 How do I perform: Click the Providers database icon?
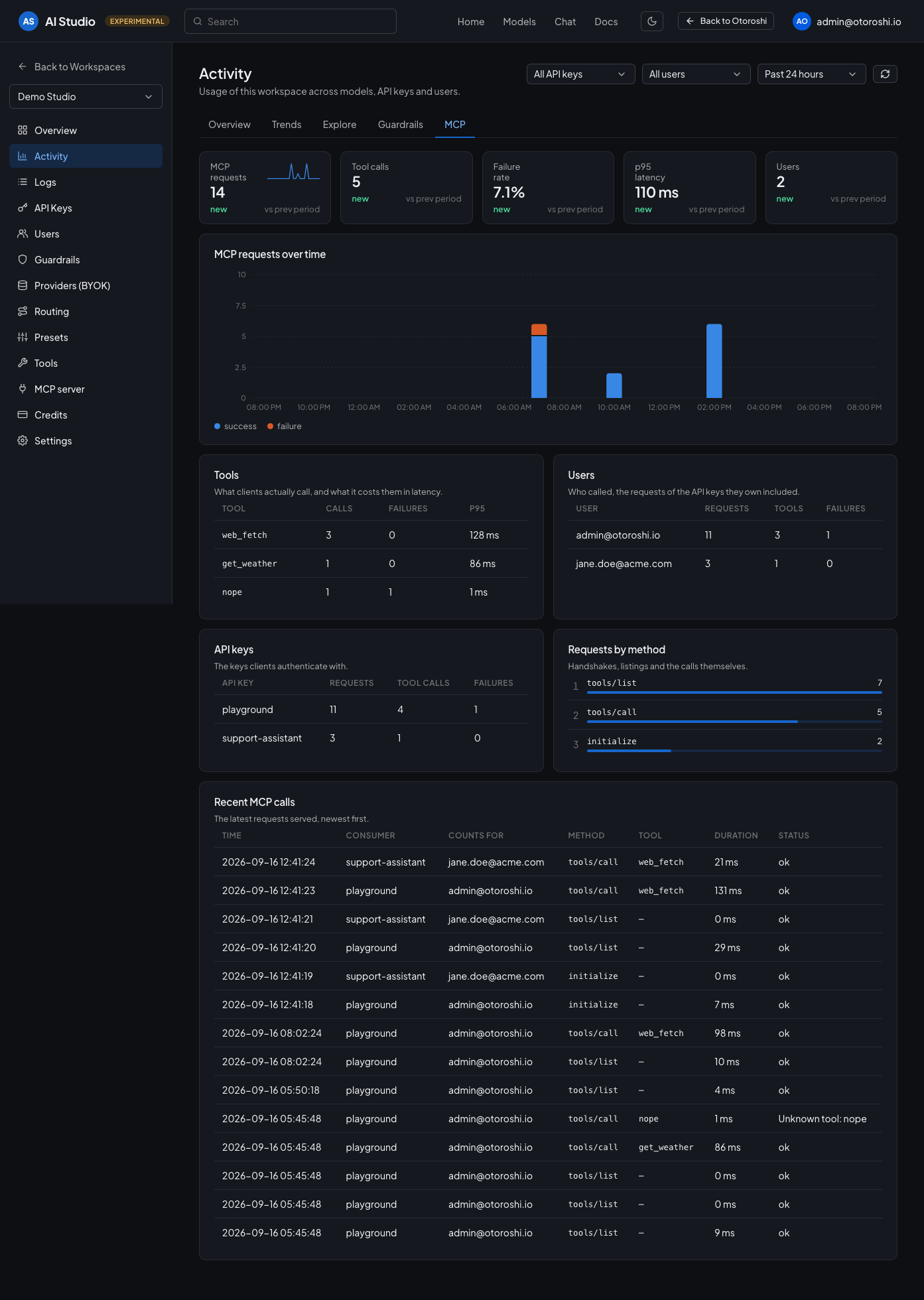click(23, 285)
